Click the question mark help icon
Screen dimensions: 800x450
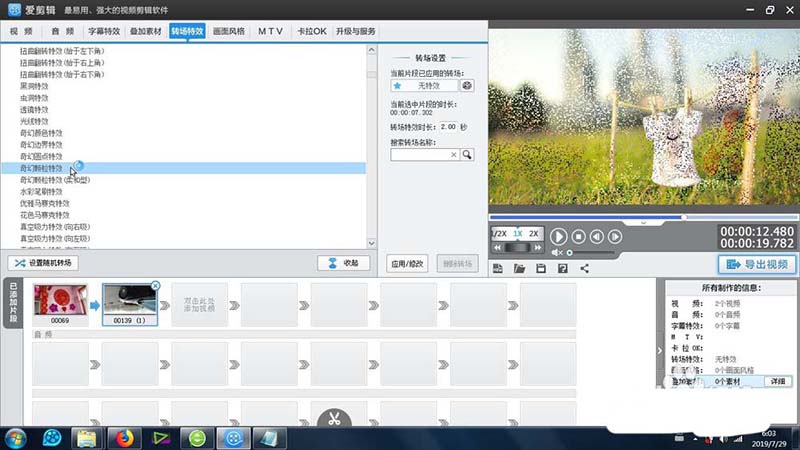(563, 268)
